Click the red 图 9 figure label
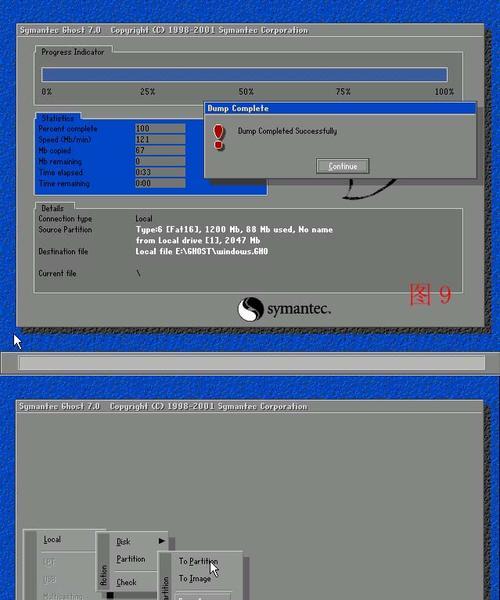The width and height of the screenshot is (500, 600). pyautogui.click(x=430, y=294)
